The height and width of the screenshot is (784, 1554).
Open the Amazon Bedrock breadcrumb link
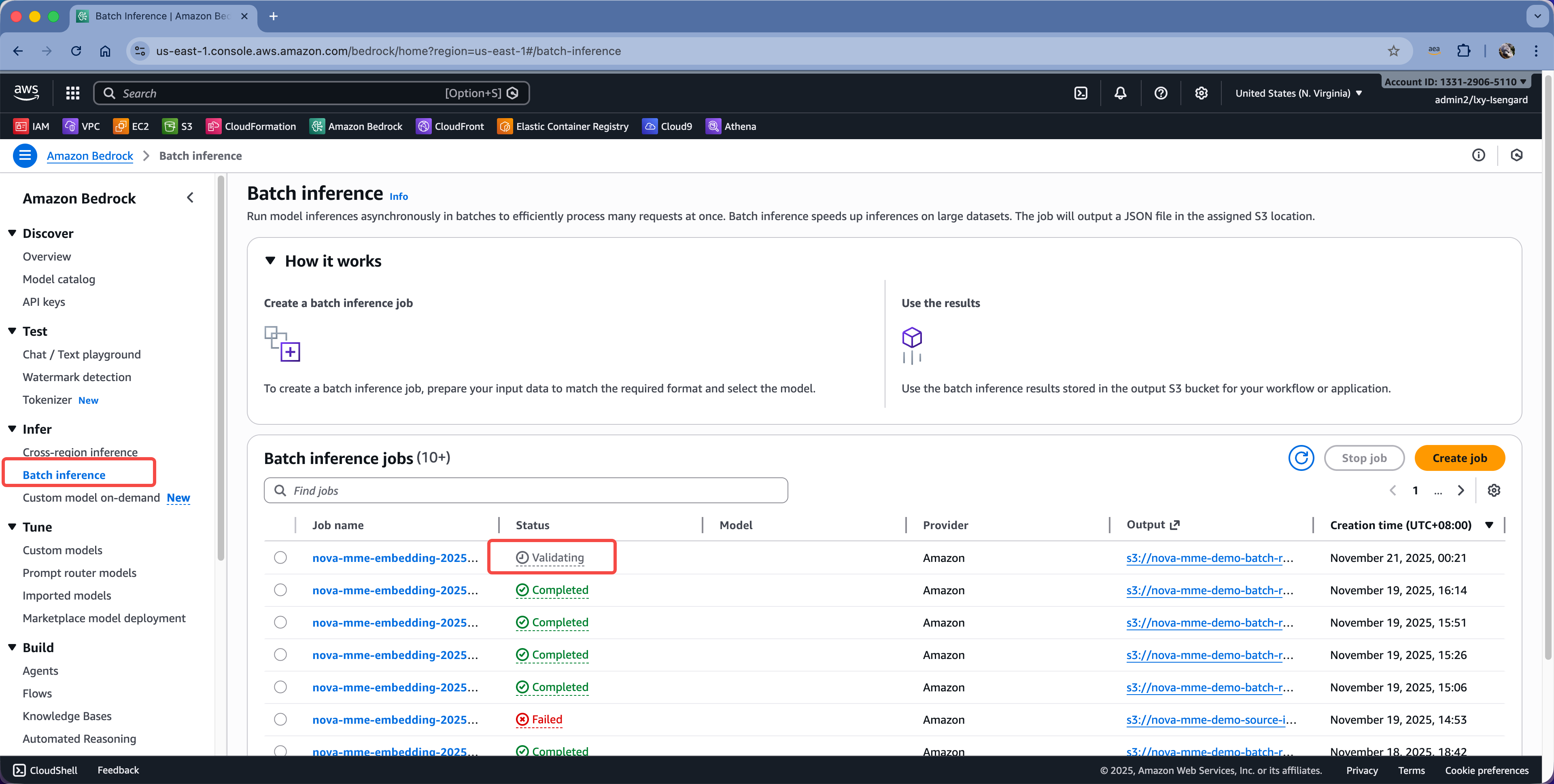click(x=90, y=156)
